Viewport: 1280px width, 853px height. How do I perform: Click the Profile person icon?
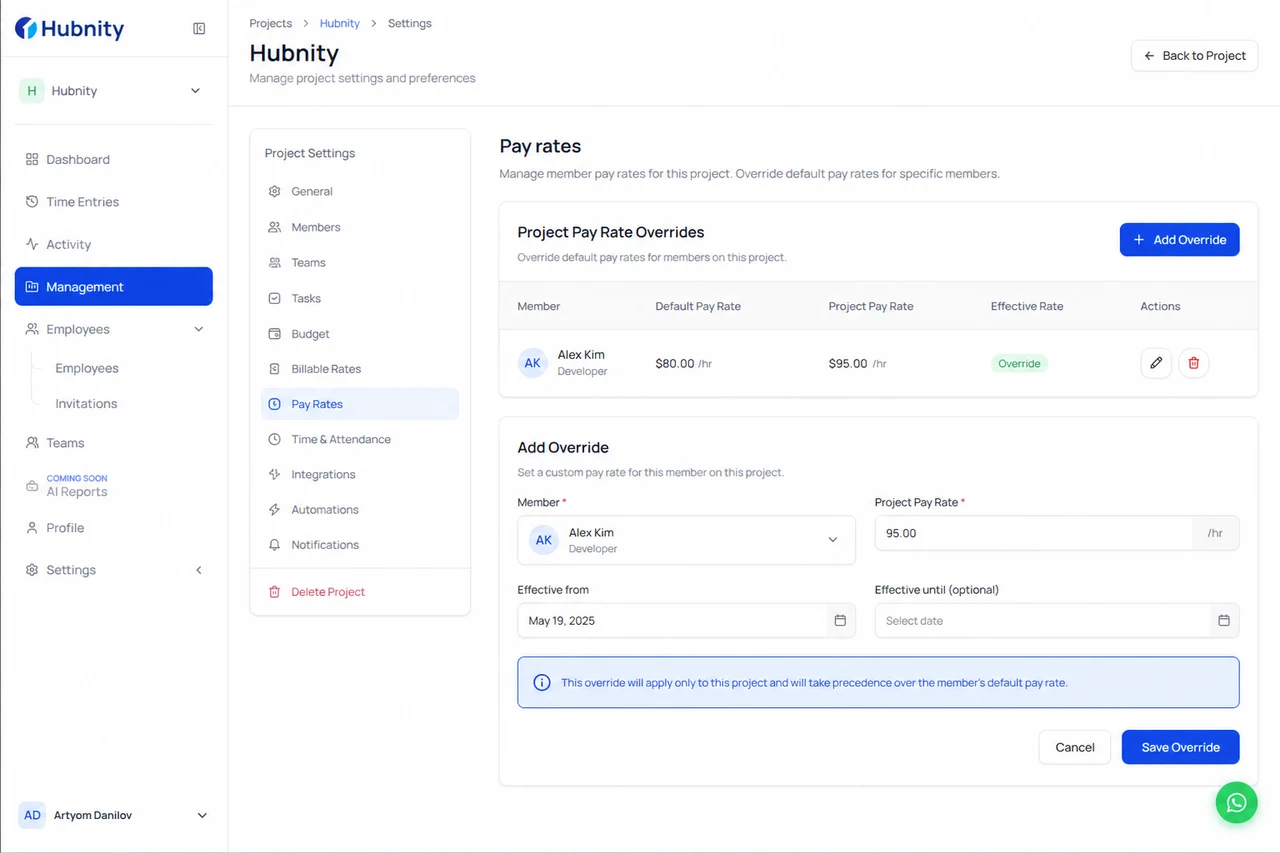tap(32, 528)
